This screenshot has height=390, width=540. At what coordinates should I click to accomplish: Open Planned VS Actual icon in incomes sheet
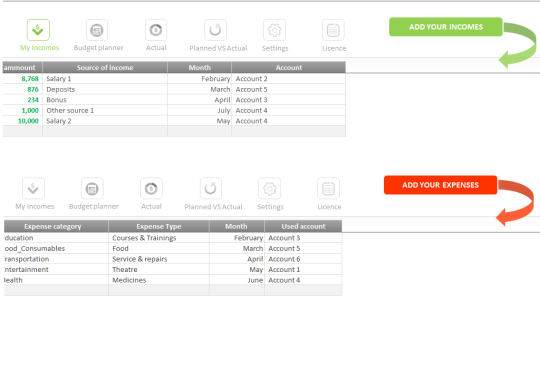(x=216, y=30)
